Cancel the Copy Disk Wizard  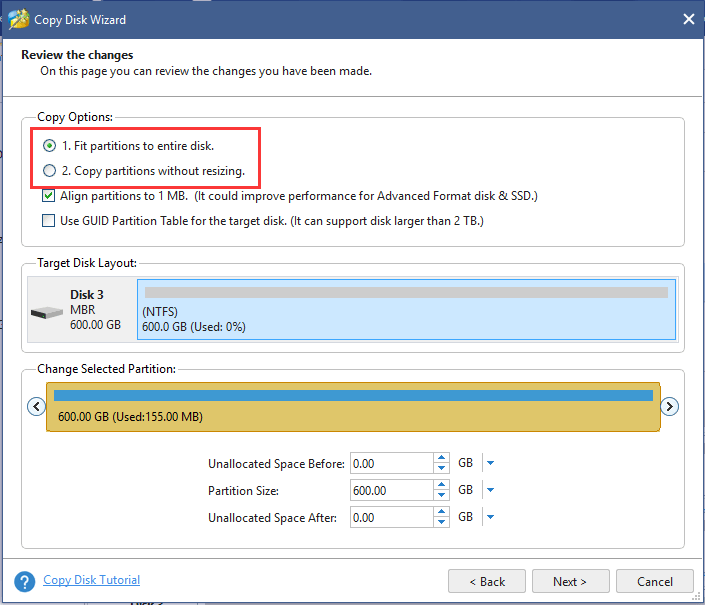[655, 581]
